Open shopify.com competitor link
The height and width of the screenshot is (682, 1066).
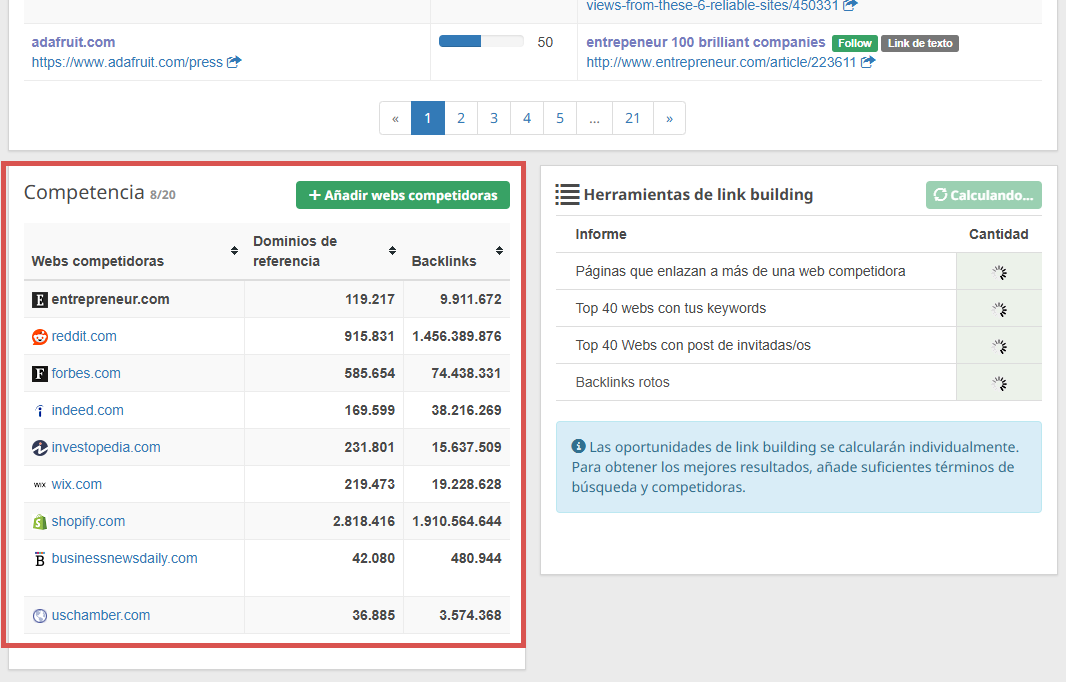pyautogui.click(x=88, y=522)
